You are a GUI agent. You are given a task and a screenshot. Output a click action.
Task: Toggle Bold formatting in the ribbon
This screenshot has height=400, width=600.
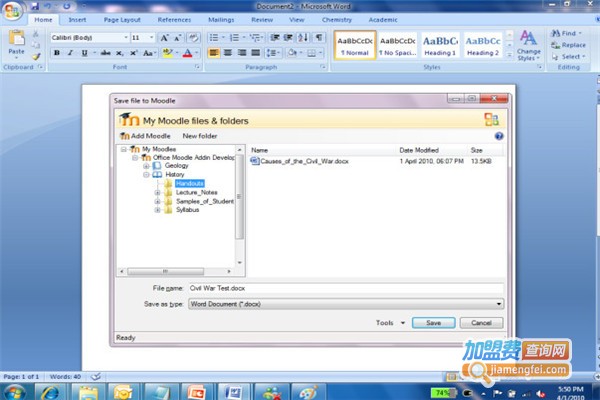[57, 53]
